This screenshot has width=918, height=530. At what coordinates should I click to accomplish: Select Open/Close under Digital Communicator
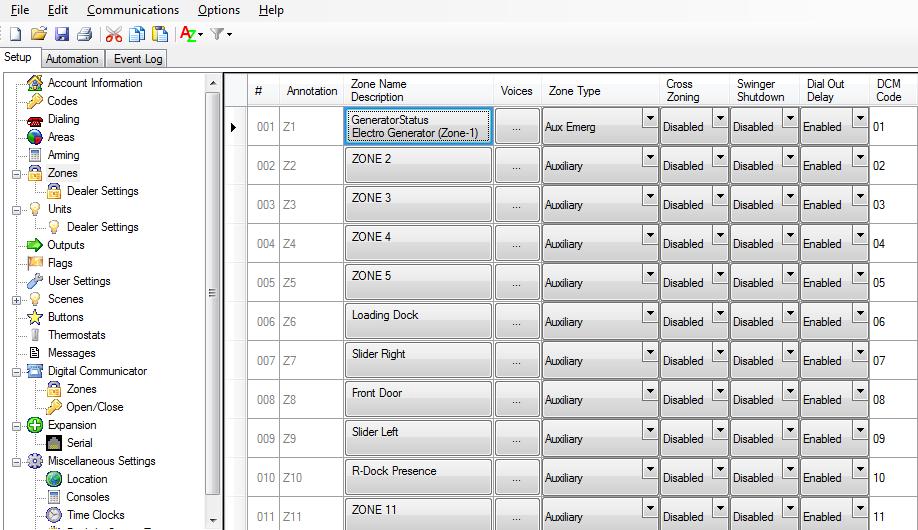pos(94,407)
